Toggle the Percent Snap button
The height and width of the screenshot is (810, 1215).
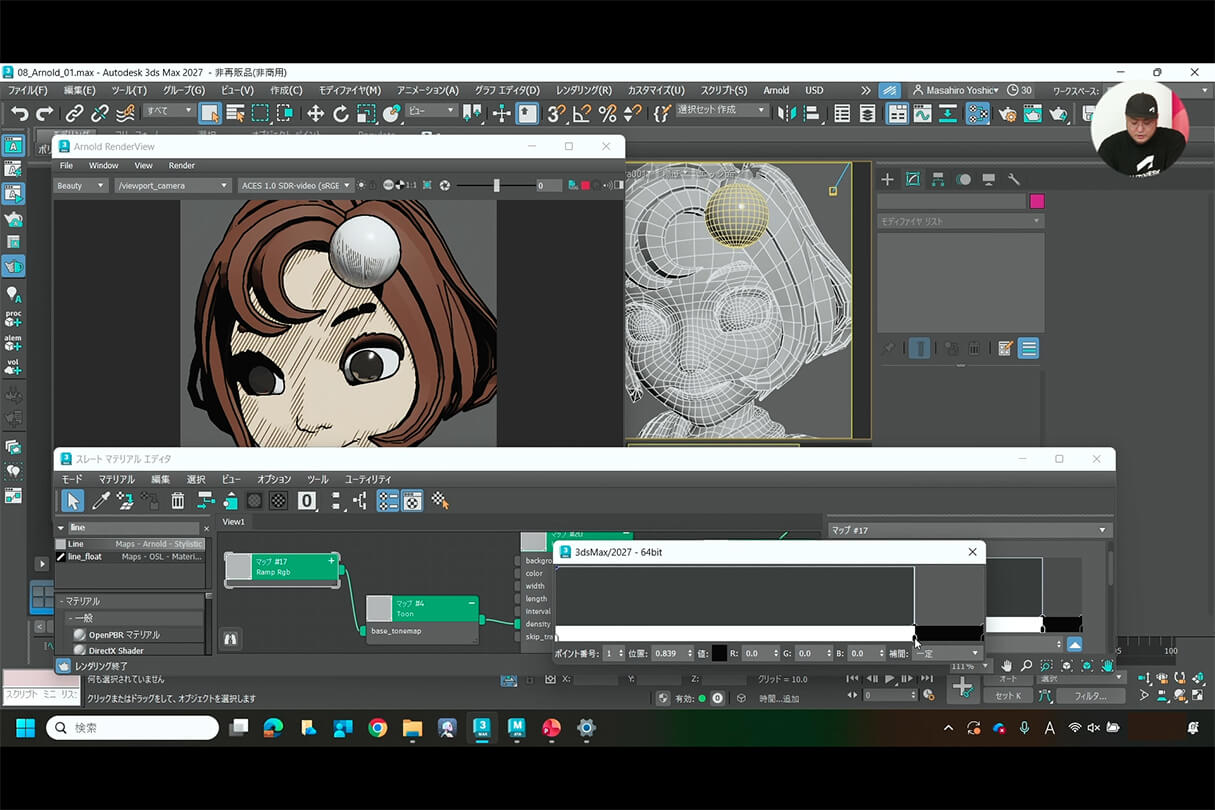607,113
